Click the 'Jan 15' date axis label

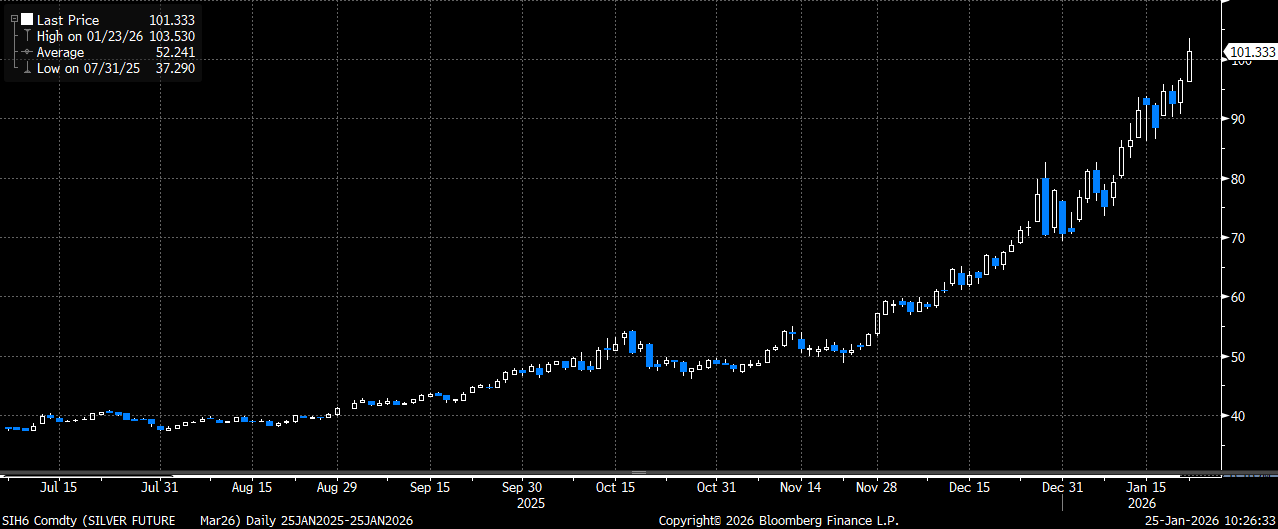pos(1147,488)
